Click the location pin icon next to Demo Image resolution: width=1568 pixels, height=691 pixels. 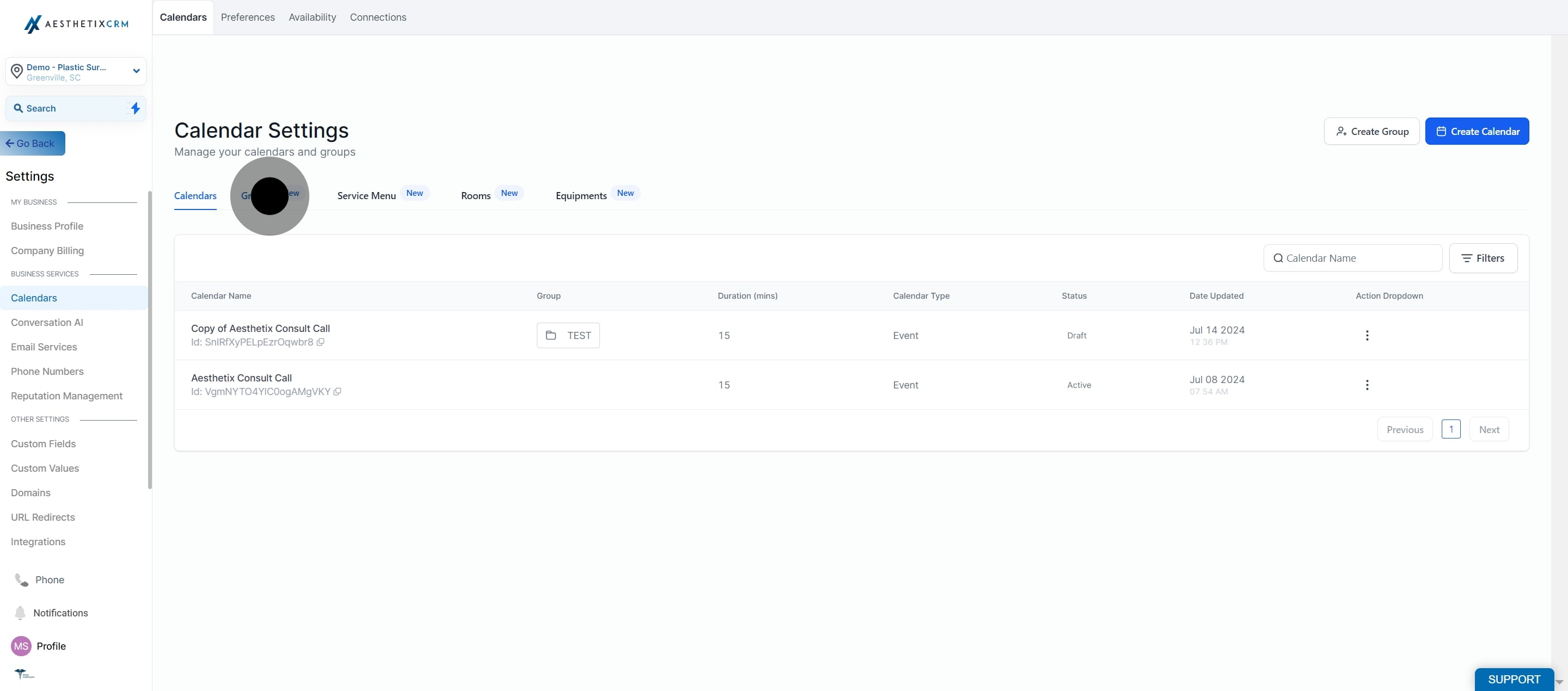coord(17,71)
